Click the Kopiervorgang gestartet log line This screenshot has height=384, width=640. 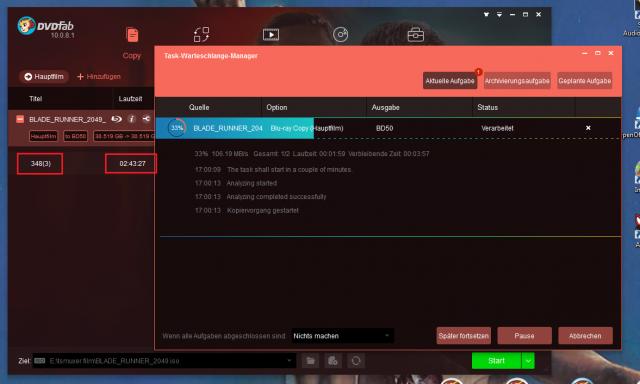247,211
